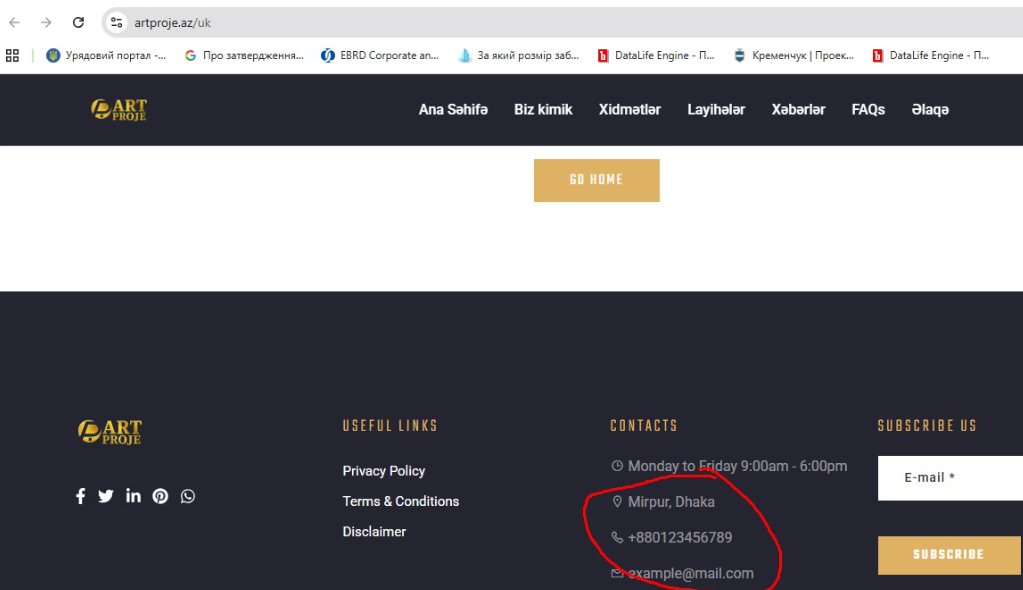
Task: Reload the page with refresh icon
Action: click(x=78, y=22)
